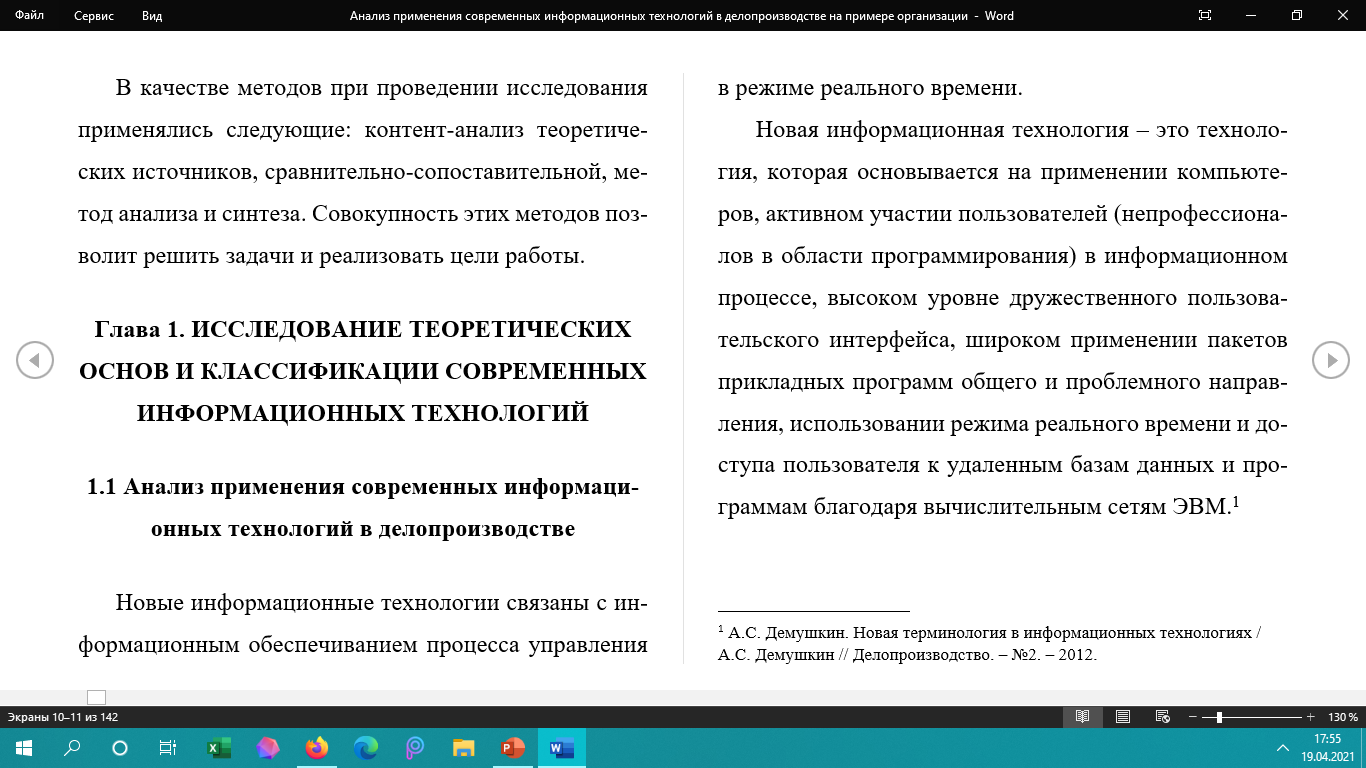The height and width of the screenshot is (768, 1366).
Task: Open the pink P app on taskbar
Action: pyautogui.click(x=415, y=748)
